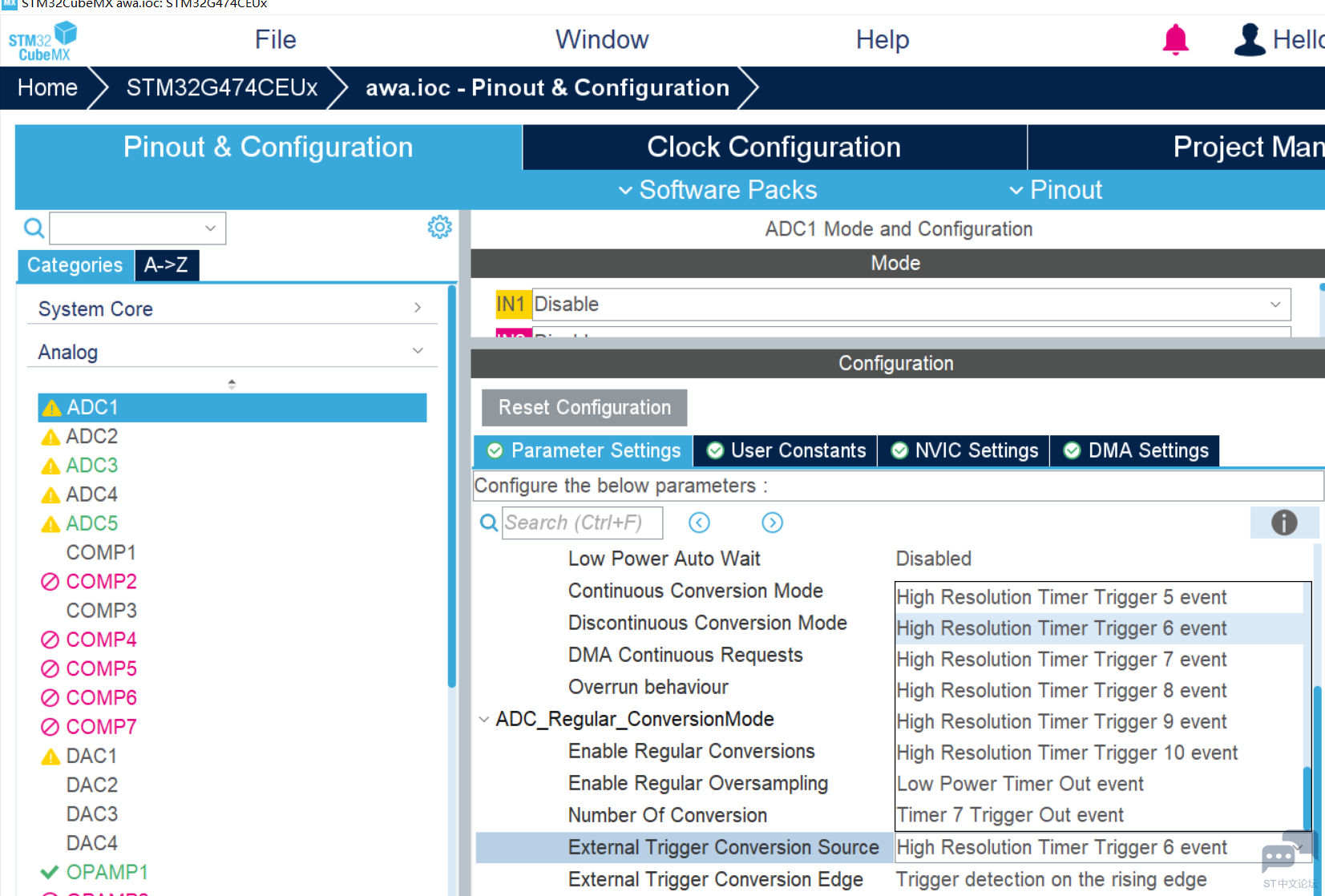
Task: Open the Project Manager tab
Action: click(1177, 147)
